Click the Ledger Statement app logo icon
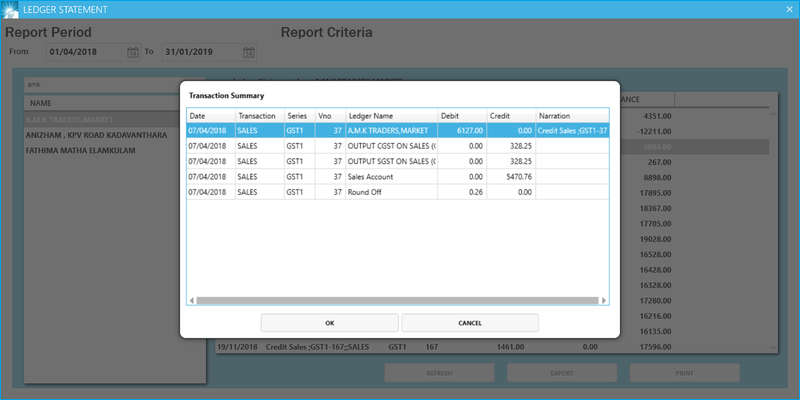Image resolution: width=800 pixels, height=400 pixels. click(10, 9)
